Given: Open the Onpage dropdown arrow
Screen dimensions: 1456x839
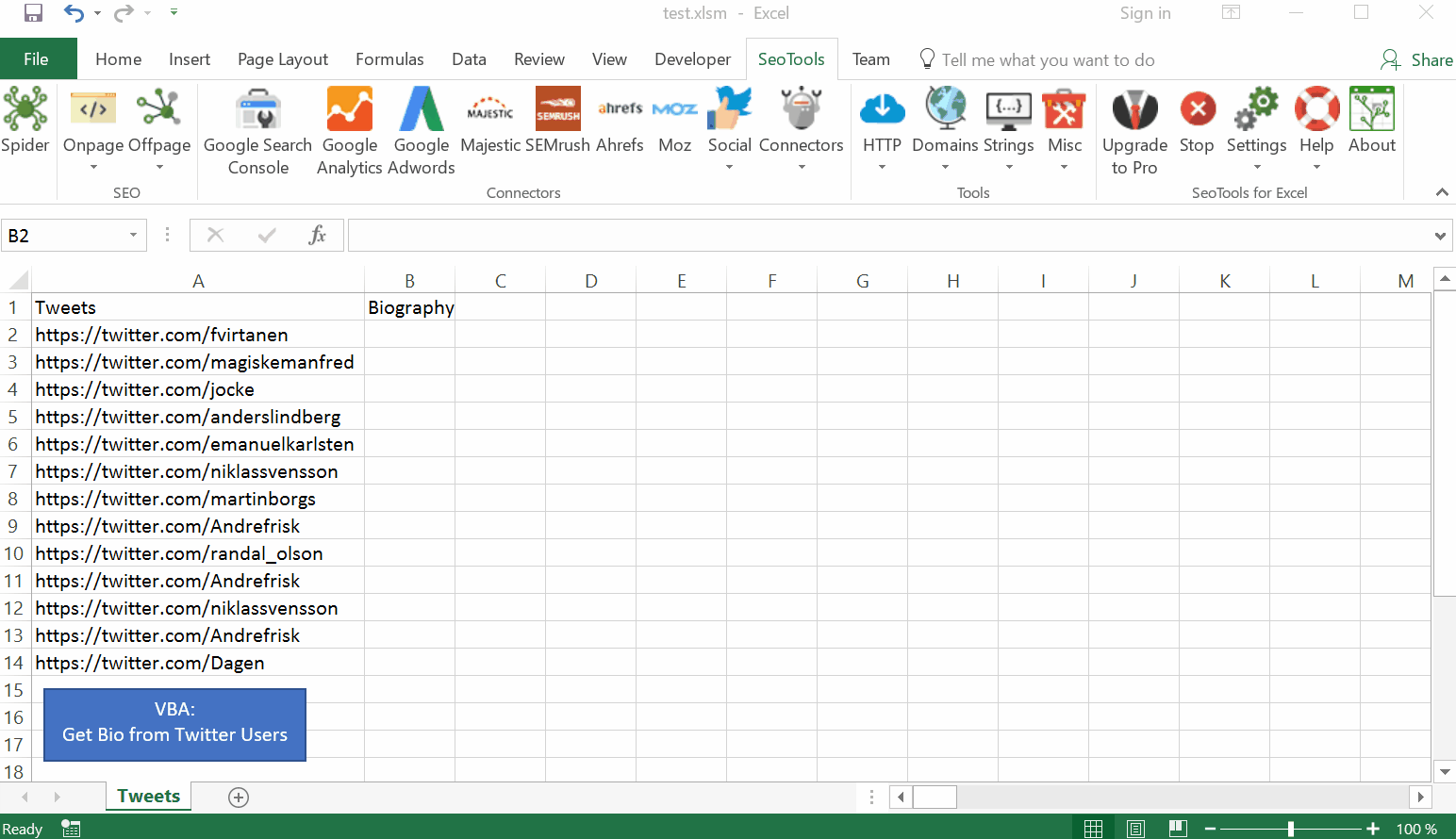Looking at the screenshot, I should [x=93, y=167].
